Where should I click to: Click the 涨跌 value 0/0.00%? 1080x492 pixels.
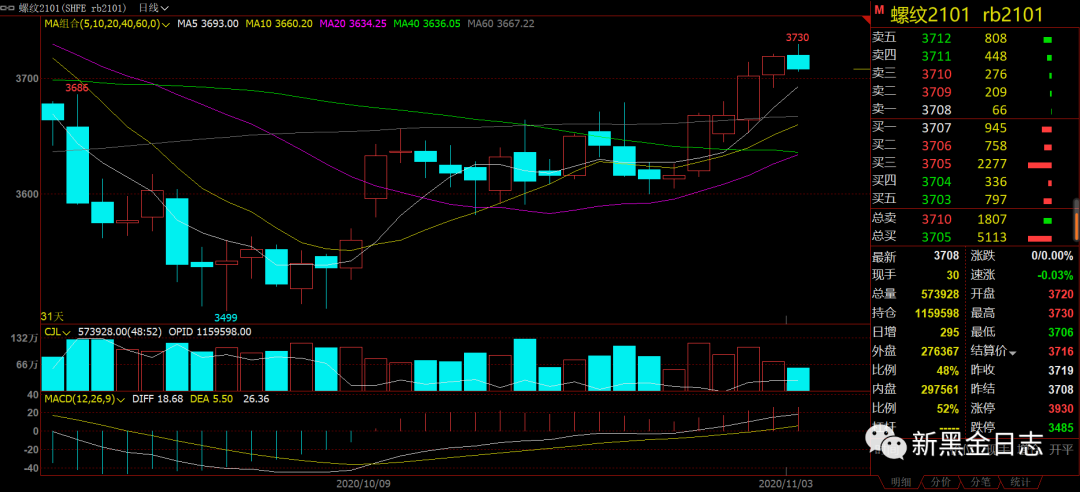1052,256
